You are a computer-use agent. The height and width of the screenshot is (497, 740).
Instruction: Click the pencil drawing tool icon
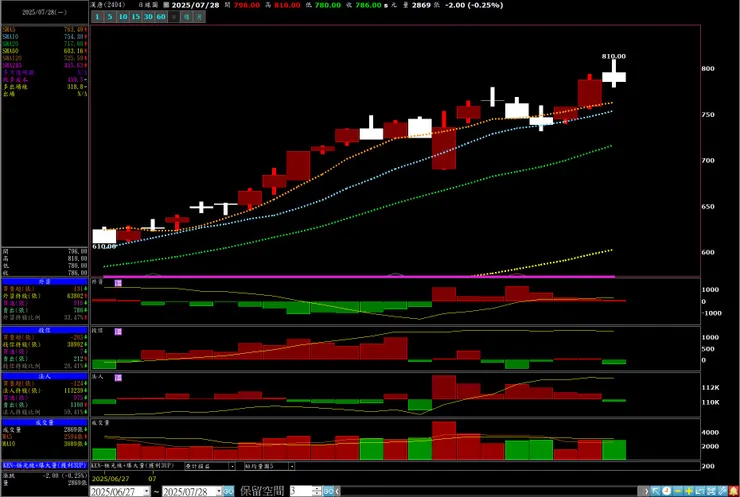[x=722, y=491]
